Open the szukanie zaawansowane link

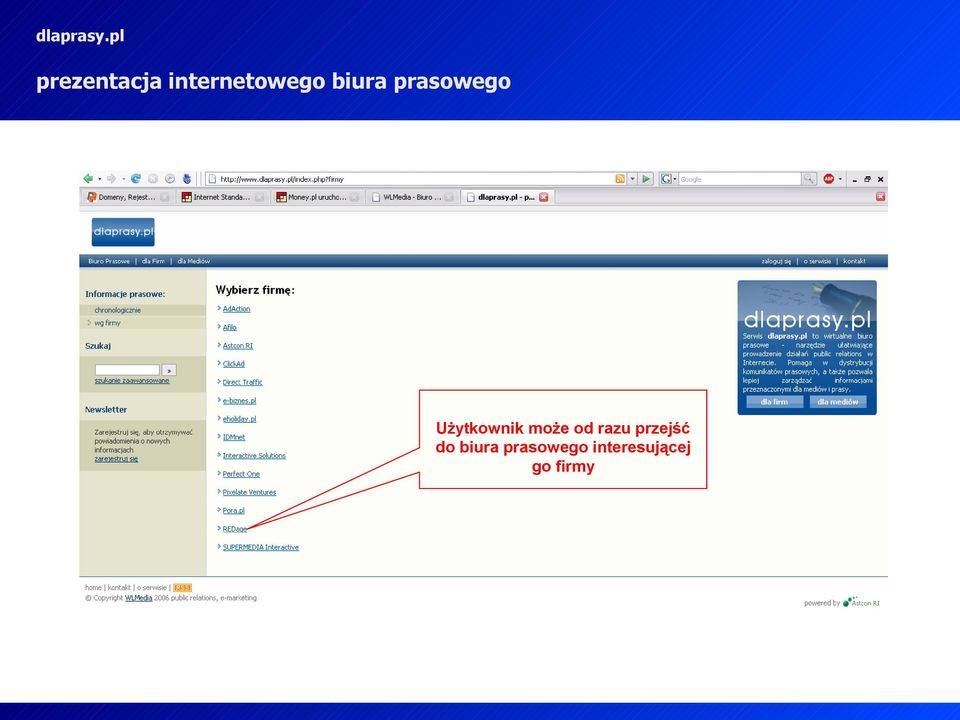click(132, 381)
